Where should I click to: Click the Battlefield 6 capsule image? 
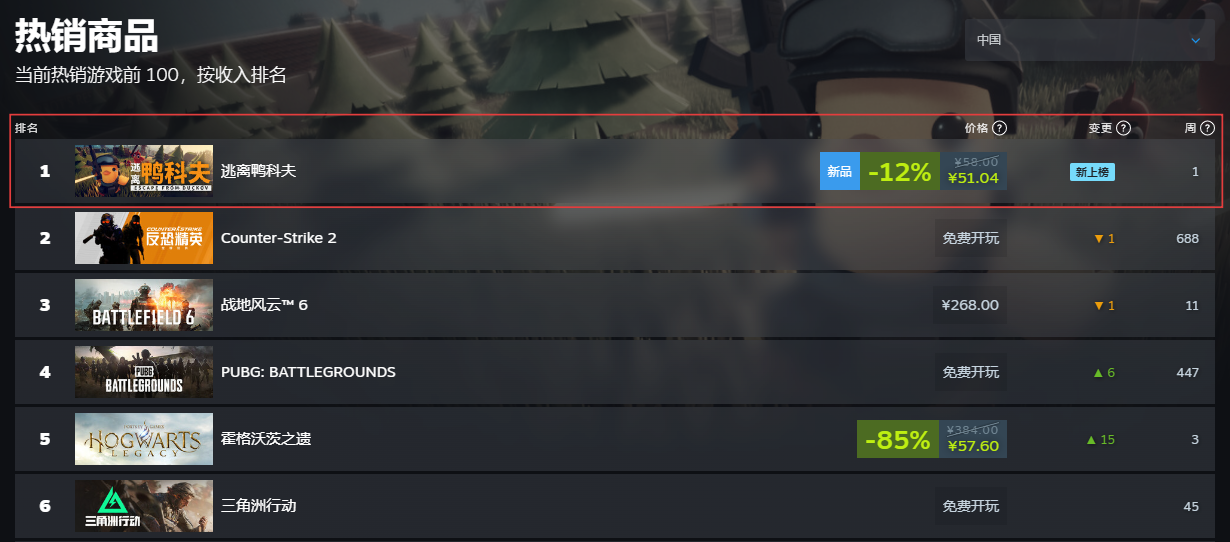click(144, 305)
